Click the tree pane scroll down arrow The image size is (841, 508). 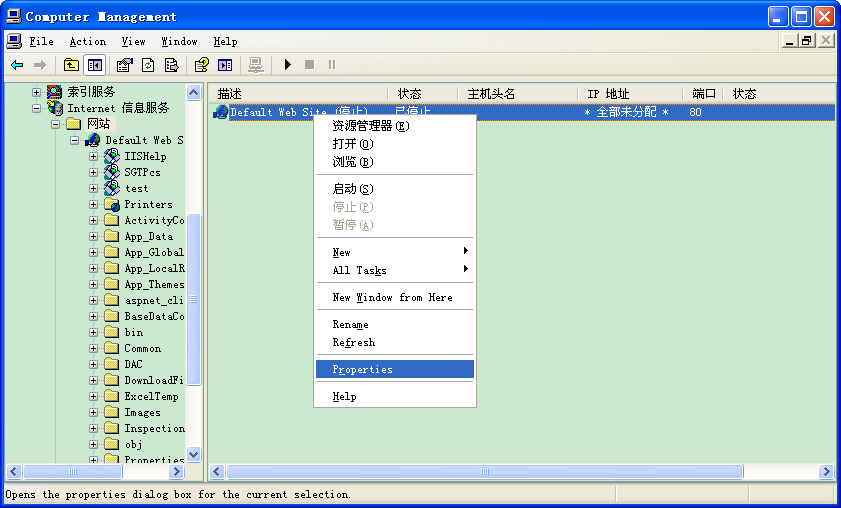click(x=194, y=454)
